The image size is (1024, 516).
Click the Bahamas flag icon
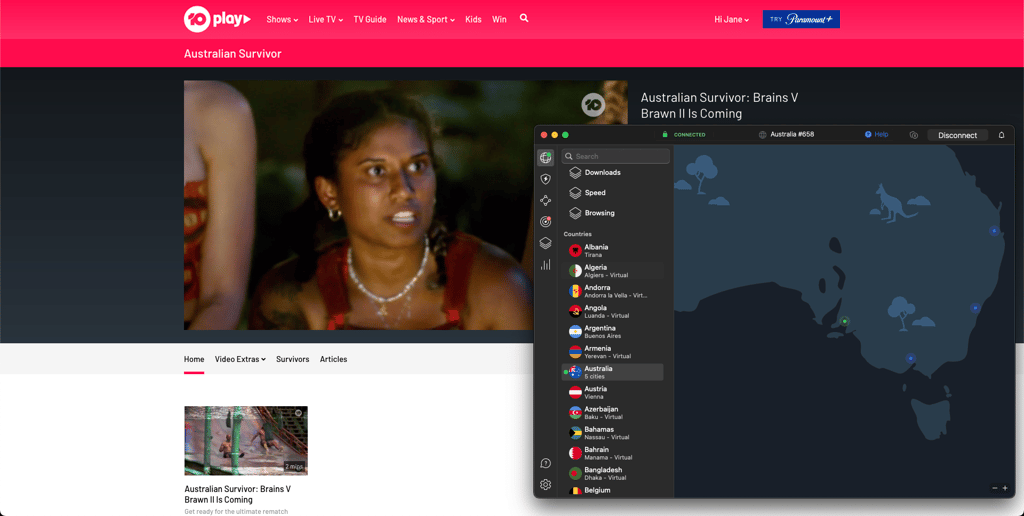click(575, 433)
